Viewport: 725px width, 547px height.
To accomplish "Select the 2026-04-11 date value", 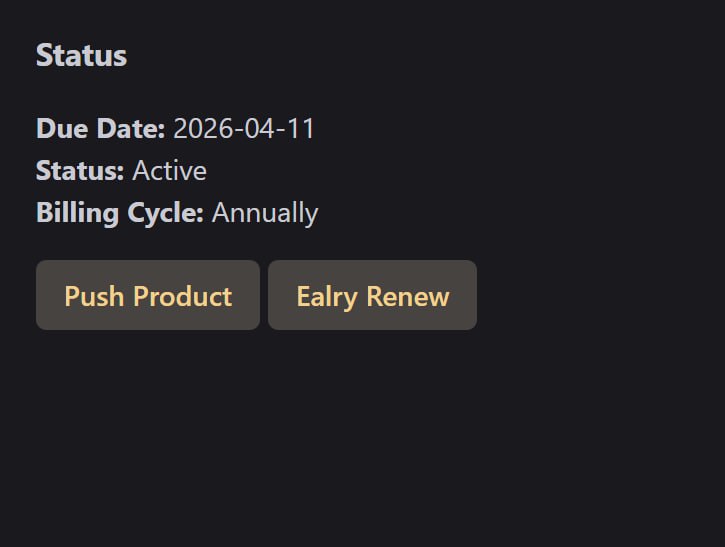I will tap(244, 129).
